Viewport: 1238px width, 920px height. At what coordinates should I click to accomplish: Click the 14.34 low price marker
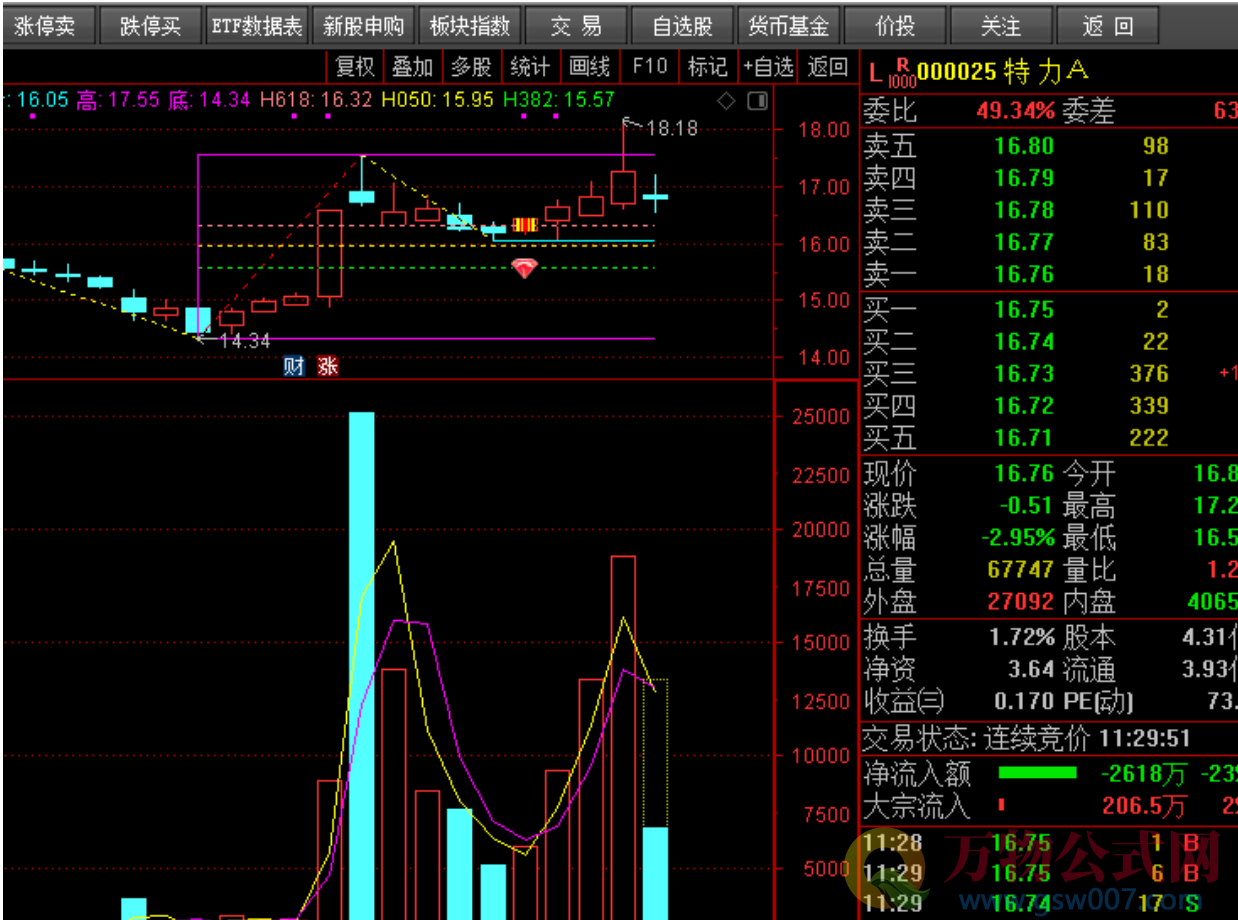pyautogui.click(x=244, y=341)
